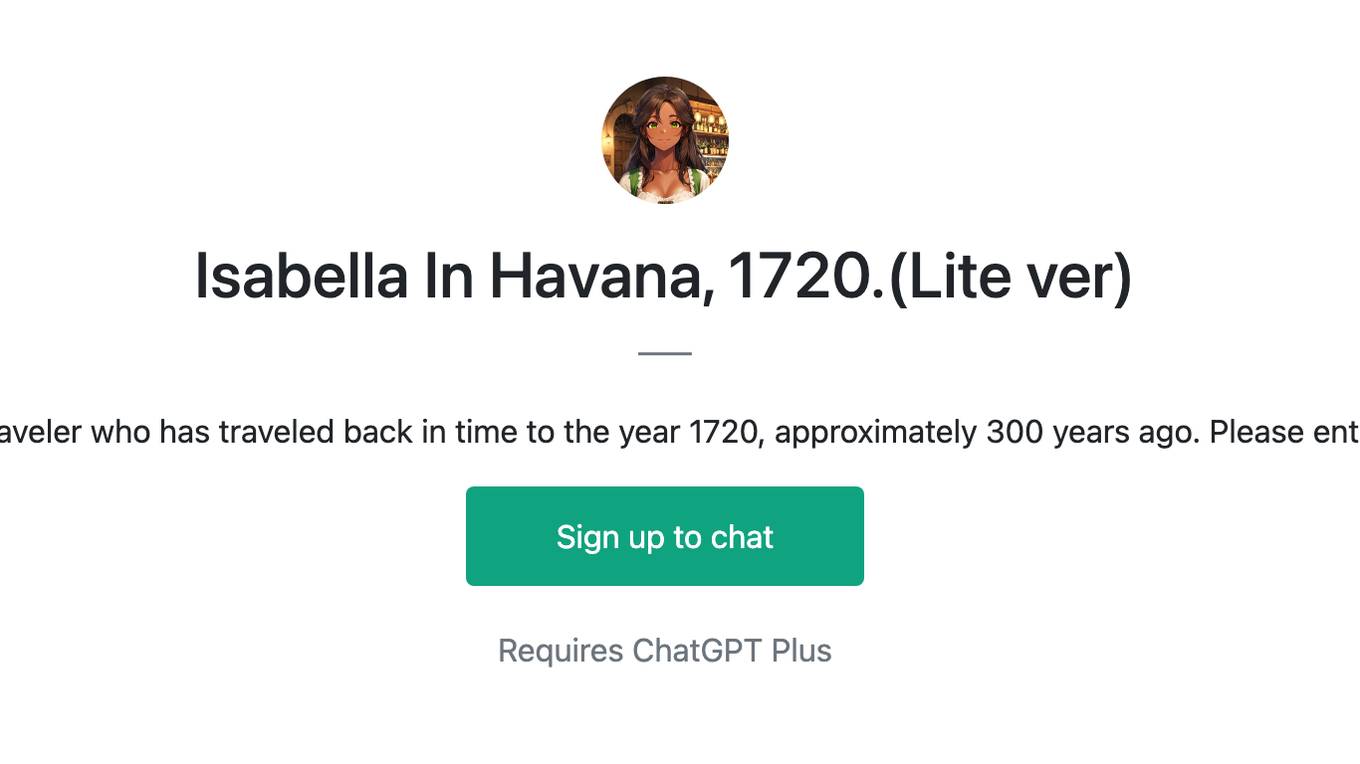Click the bottle shelf in the avatar background

coord(709,138)
